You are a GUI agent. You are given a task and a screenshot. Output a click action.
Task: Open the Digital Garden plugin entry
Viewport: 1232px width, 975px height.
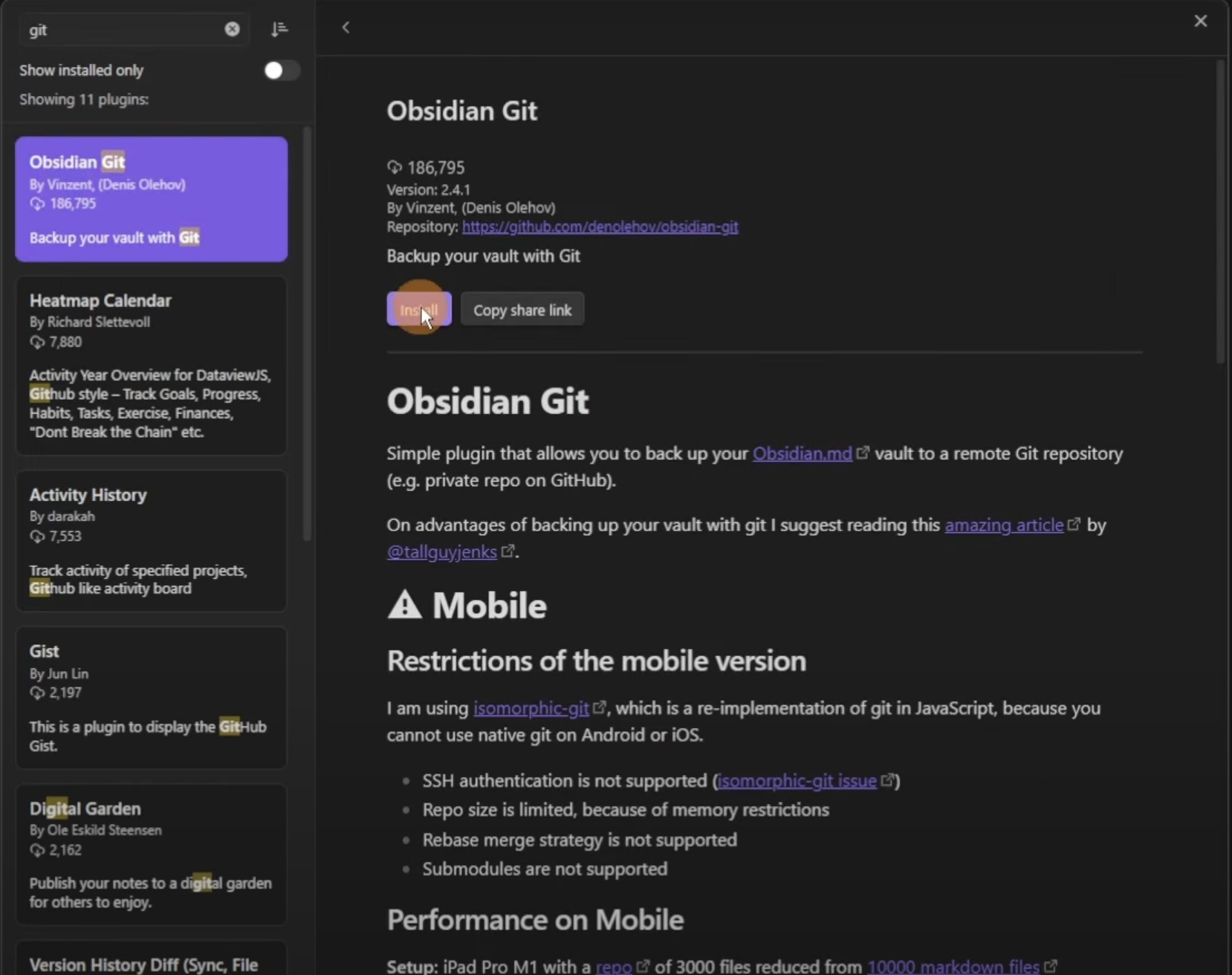(152, 855)
